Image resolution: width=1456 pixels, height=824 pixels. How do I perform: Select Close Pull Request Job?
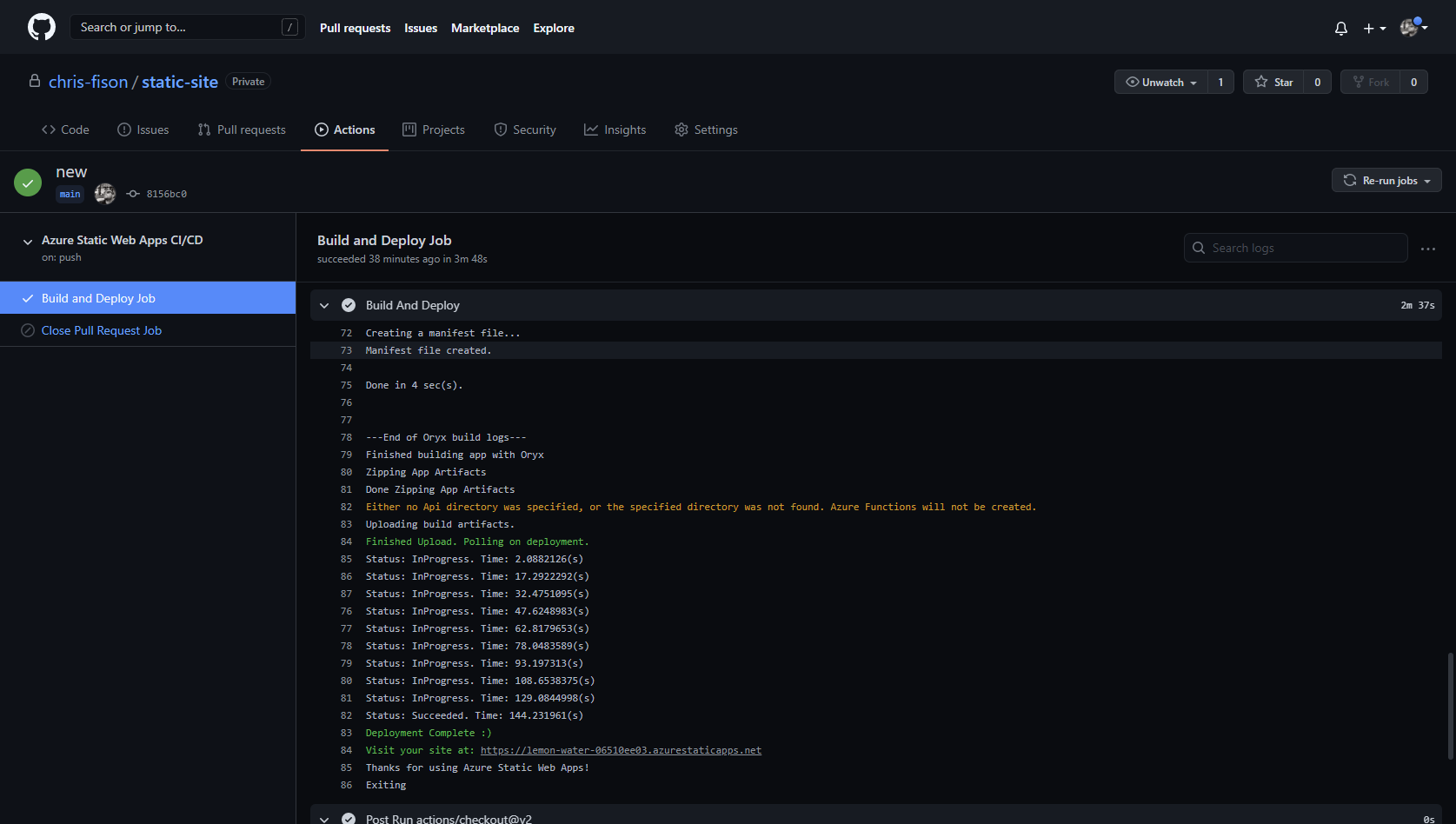click(148, 330)
